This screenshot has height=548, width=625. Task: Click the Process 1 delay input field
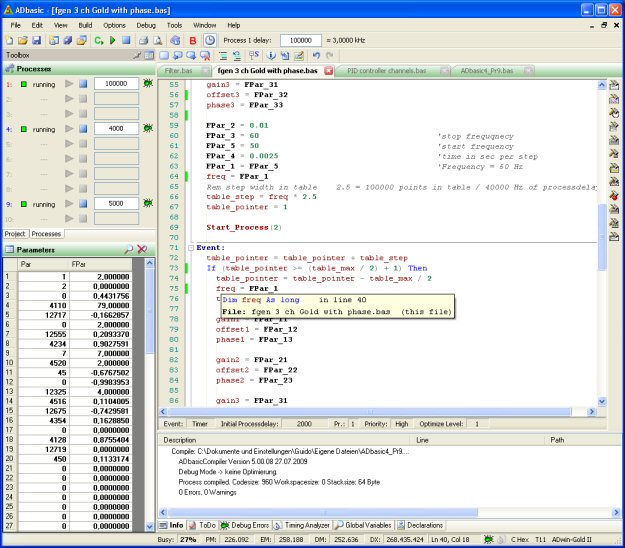300,40
